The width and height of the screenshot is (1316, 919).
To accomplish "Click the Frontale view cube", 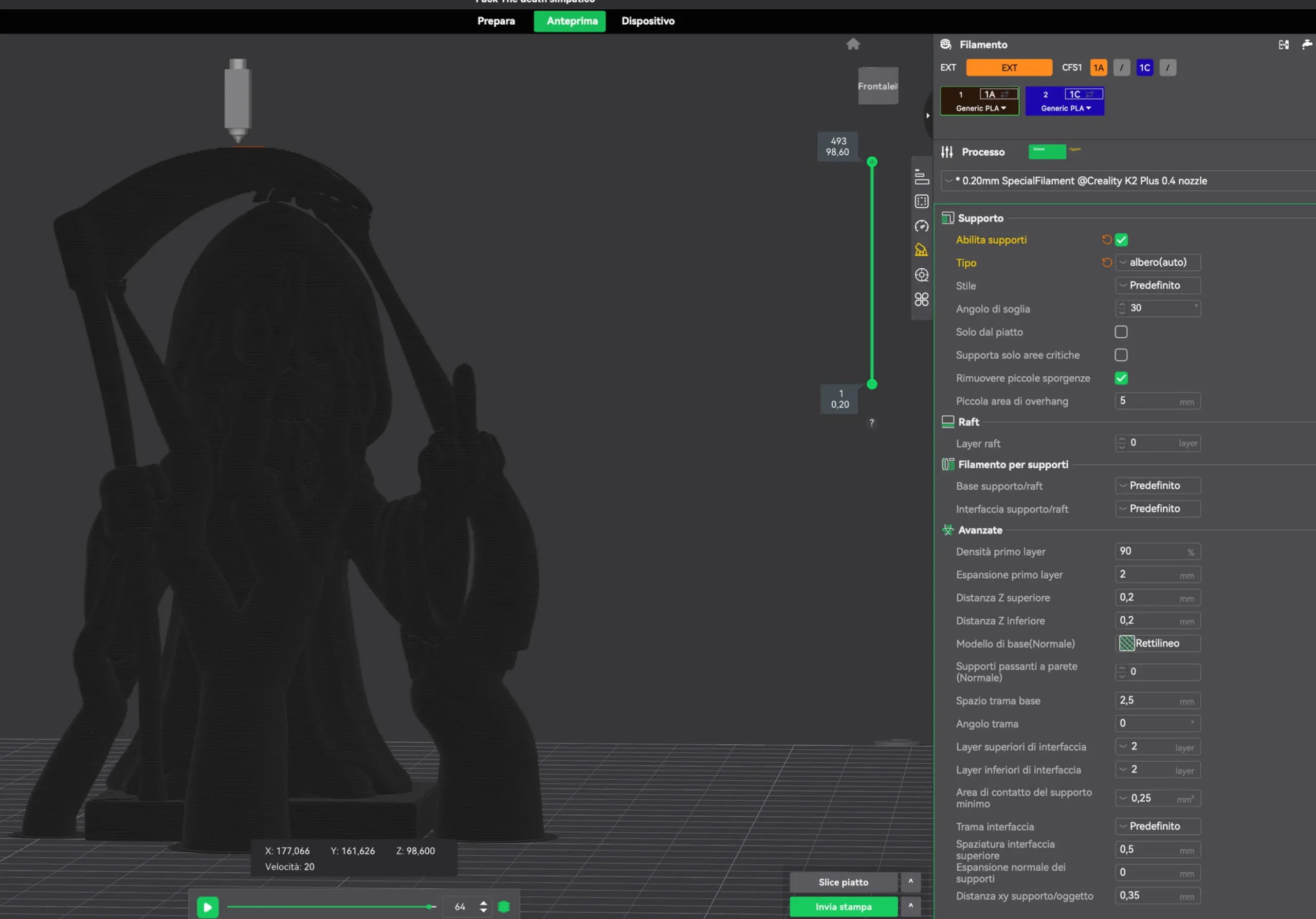I will pos(878,86).
